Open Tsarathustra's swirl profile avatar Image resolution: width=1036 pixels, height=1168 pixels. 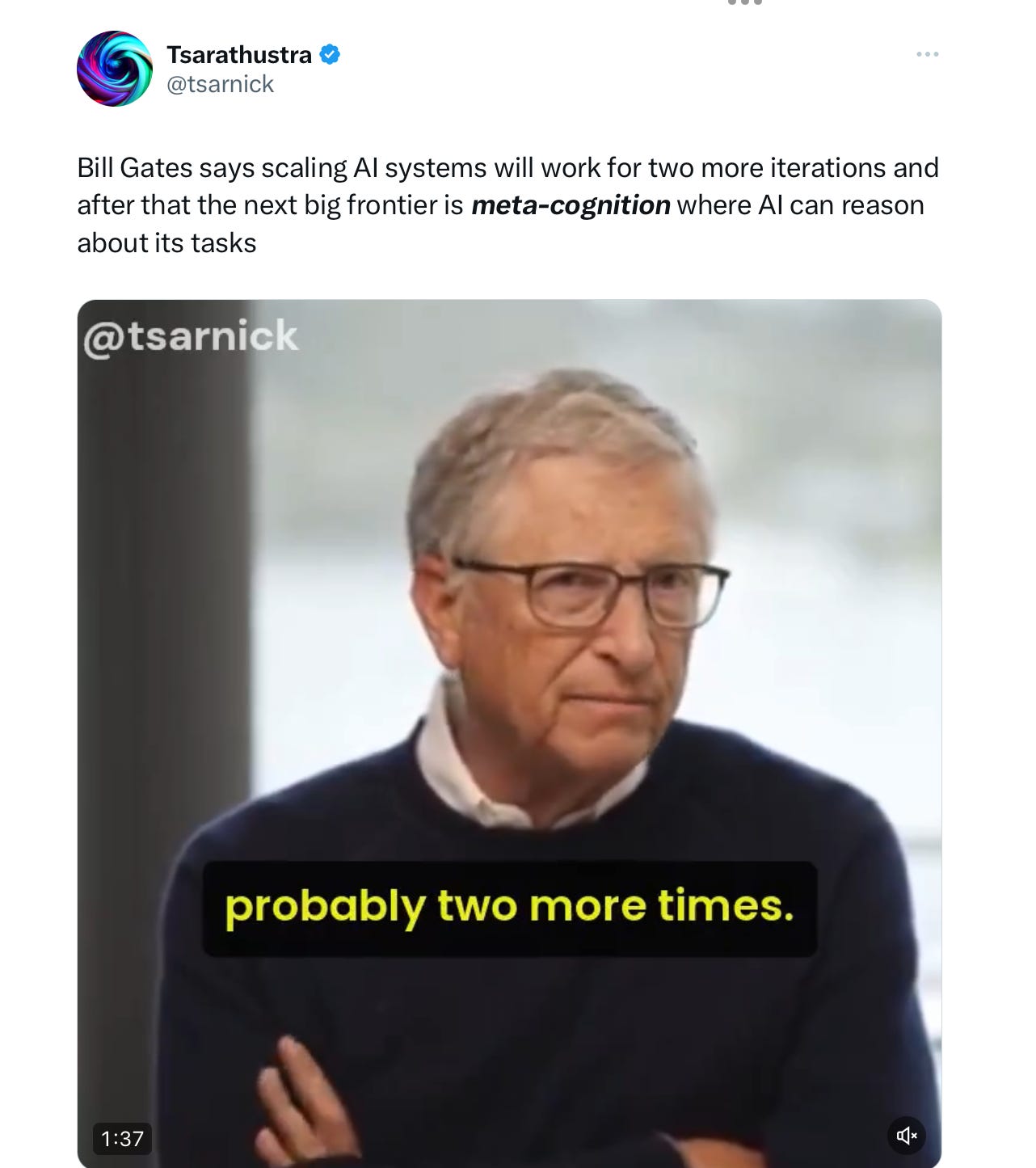115,69
